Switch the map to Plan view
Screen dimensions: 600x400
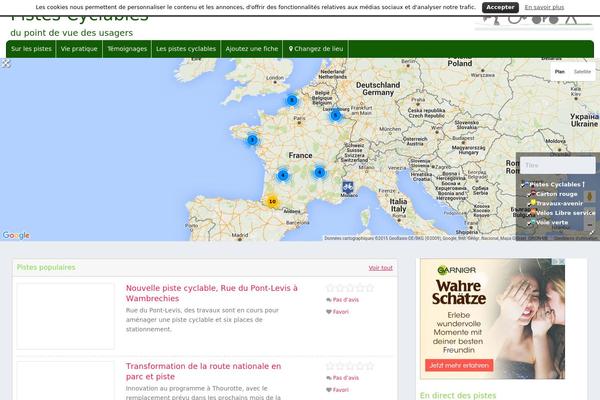point(560,72)
